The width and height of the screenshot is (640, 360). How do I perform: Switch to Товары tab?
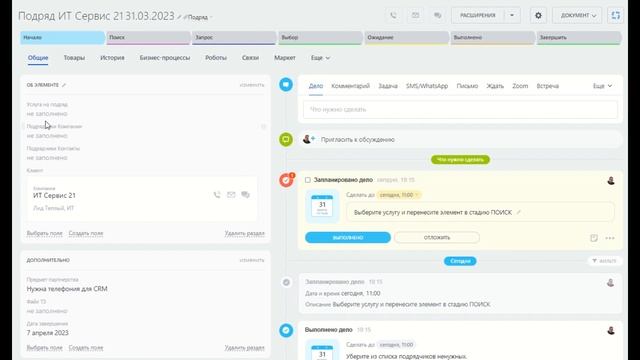click(x=74, y=58)
